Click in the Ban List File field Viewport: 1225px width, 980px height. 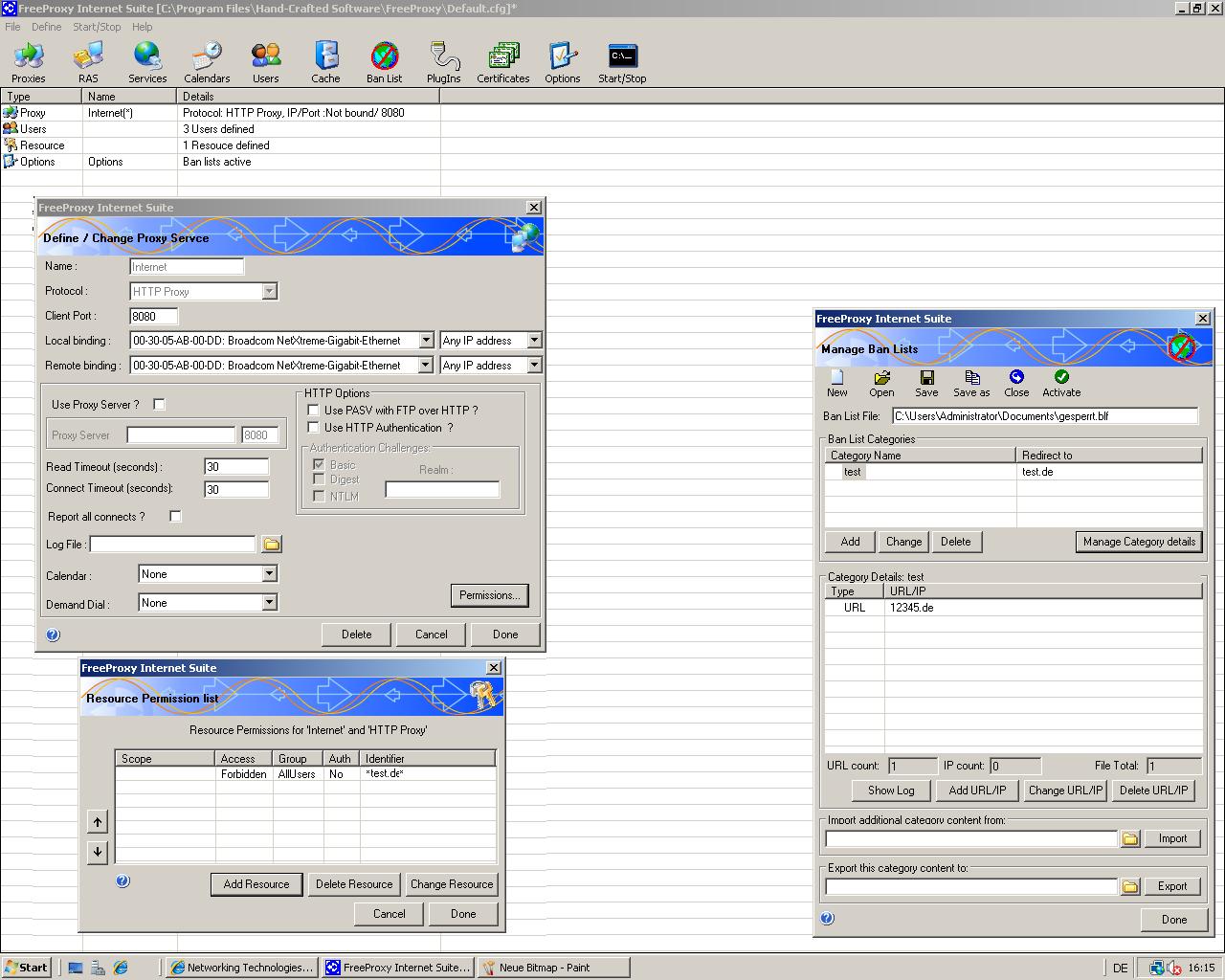[x=1044, y=416]
